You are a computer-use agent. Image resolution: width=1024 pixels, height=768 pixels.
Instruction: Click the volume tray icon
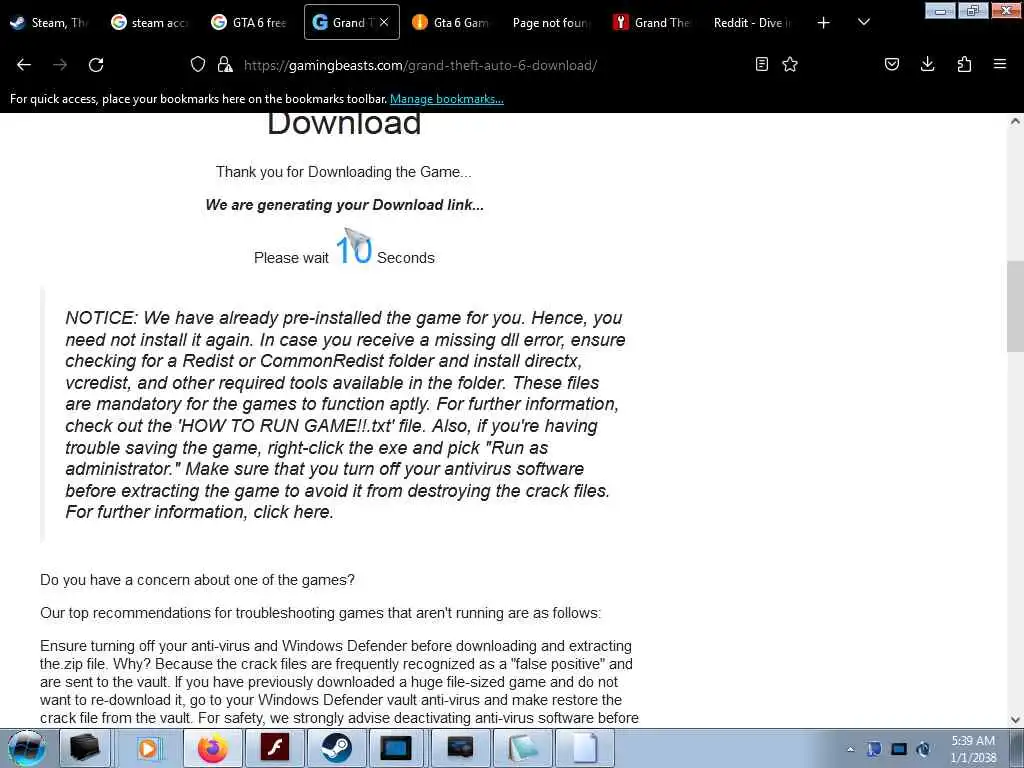(x=923, y=749)
